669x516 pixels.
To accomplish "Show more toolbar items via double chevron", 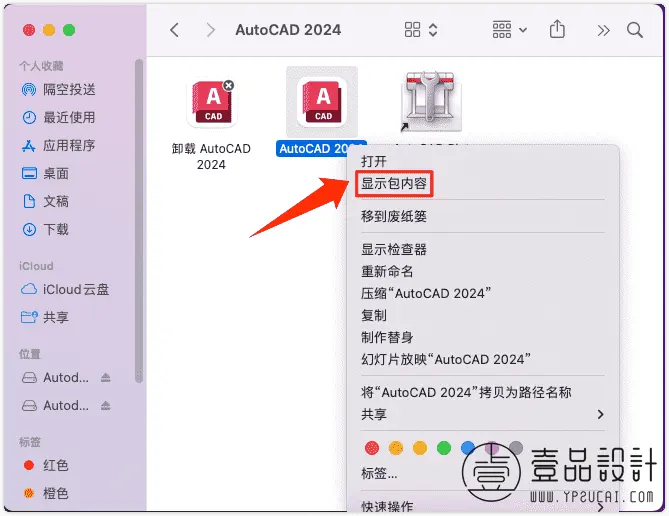I will click(x=603, y=30).
